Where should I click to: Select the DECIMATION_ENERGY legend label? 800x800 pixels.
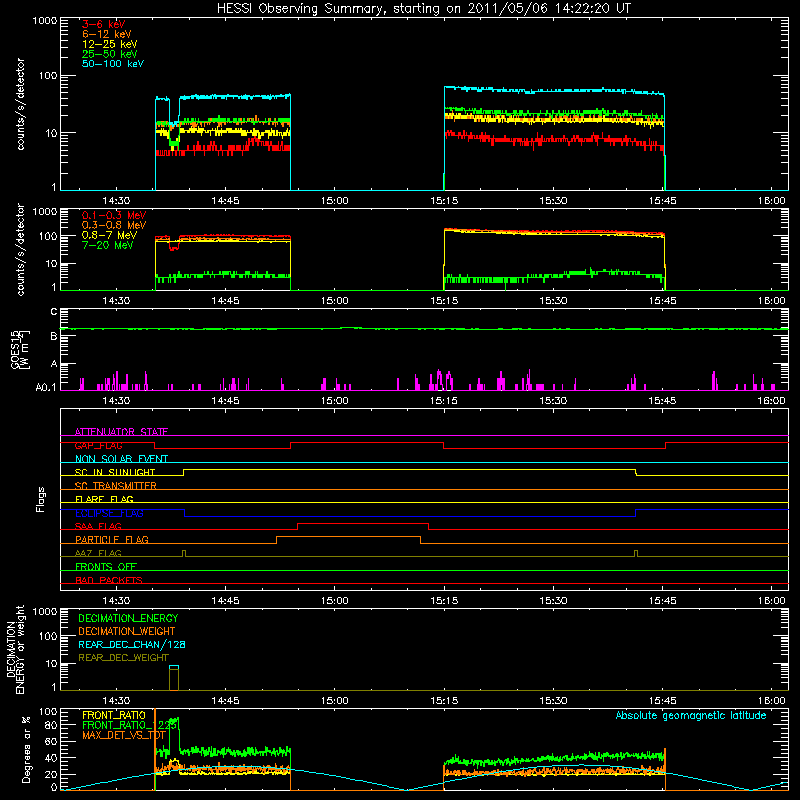point(128,618)
